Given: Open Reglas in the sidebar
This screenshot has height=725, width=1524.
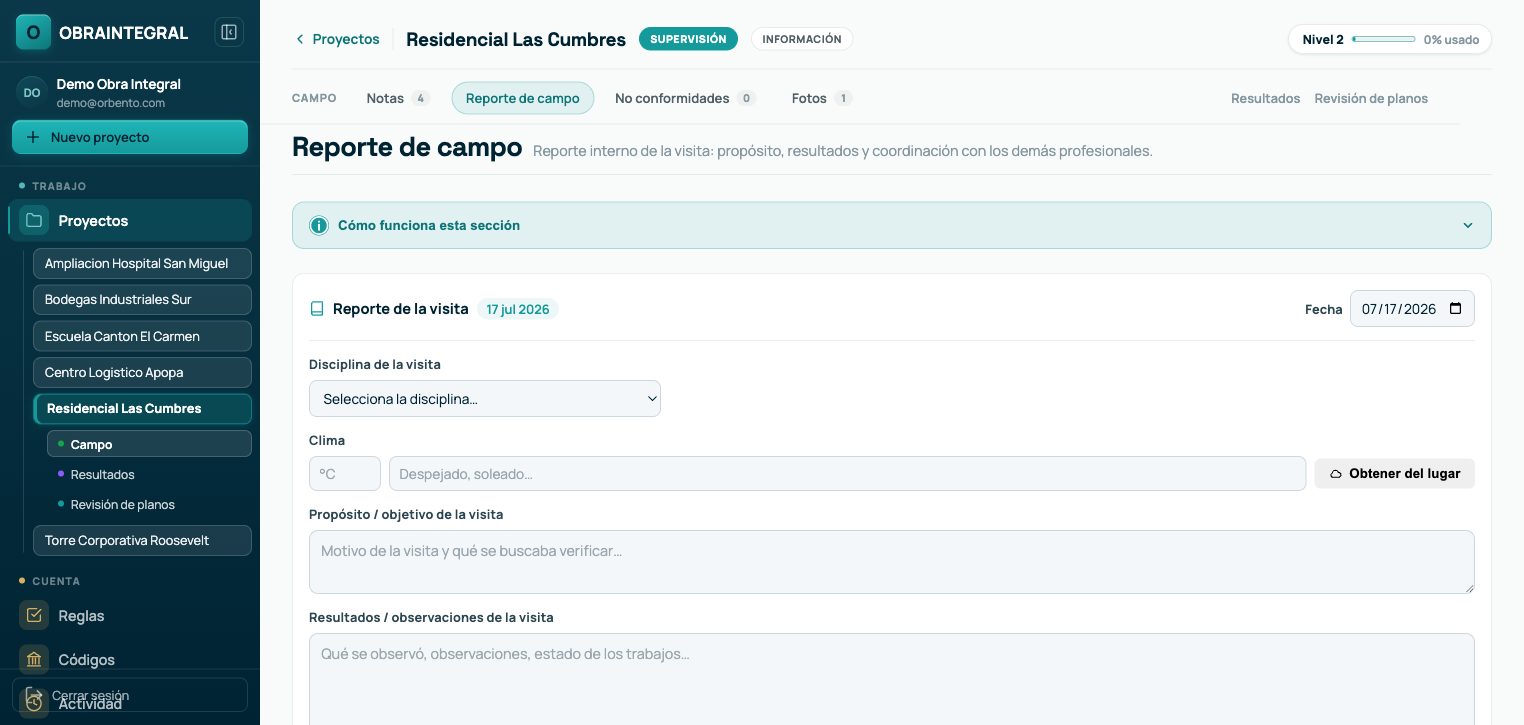Looking at the screenshot, I should [x=130, y=615].
